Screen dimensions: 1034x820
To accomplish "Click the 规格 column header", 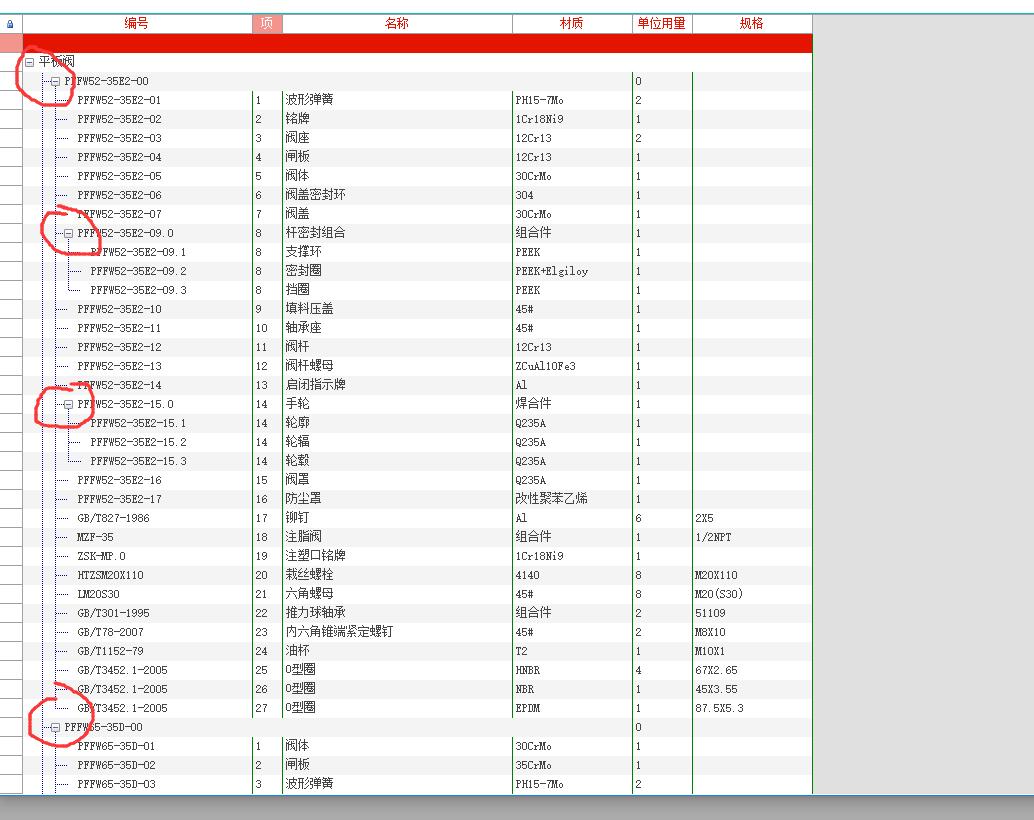I will [751, 23].
